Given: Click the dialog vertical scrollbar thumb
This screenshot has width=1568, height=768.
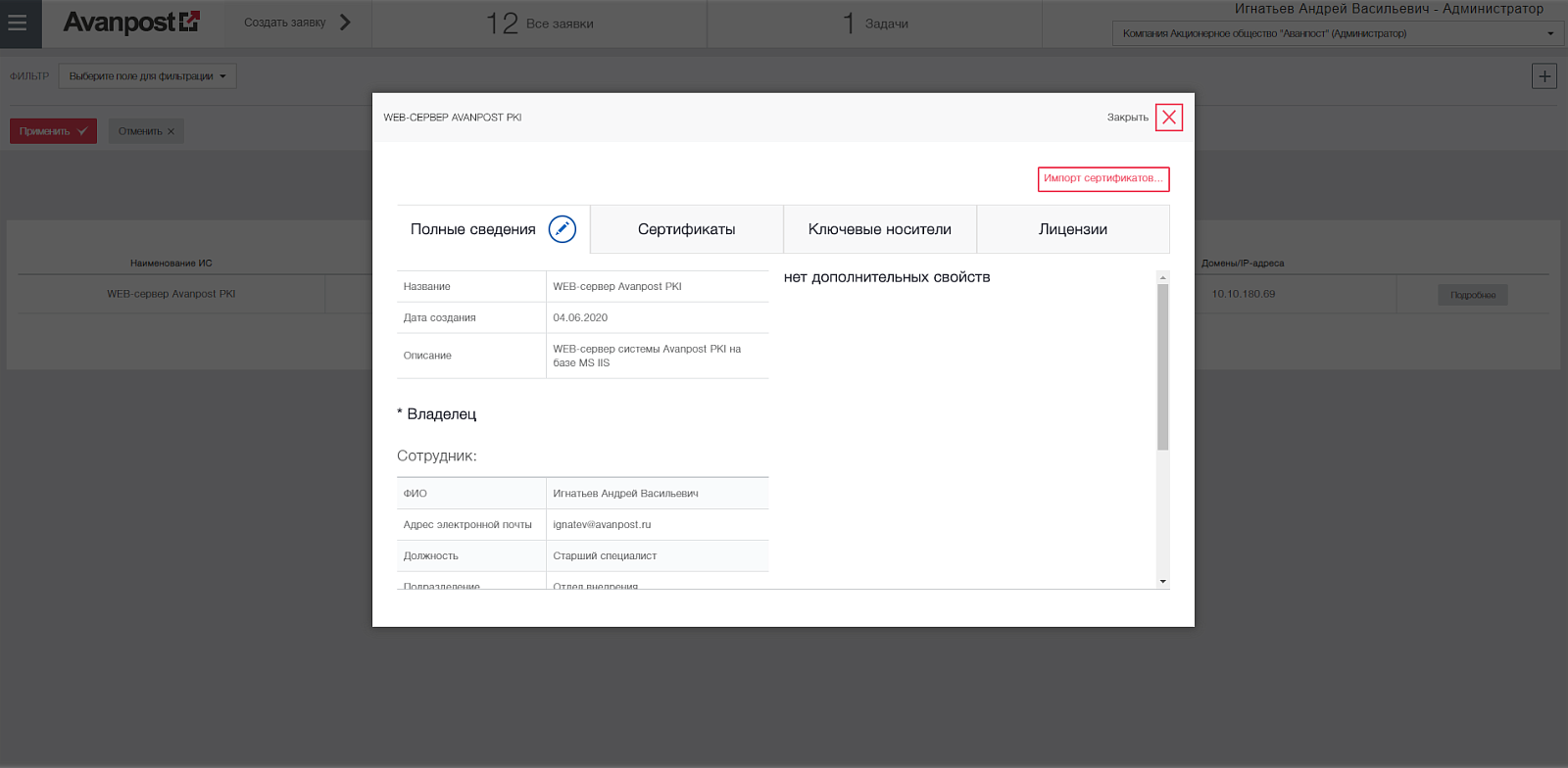Looking at the screenshot, I should 1163,367.
